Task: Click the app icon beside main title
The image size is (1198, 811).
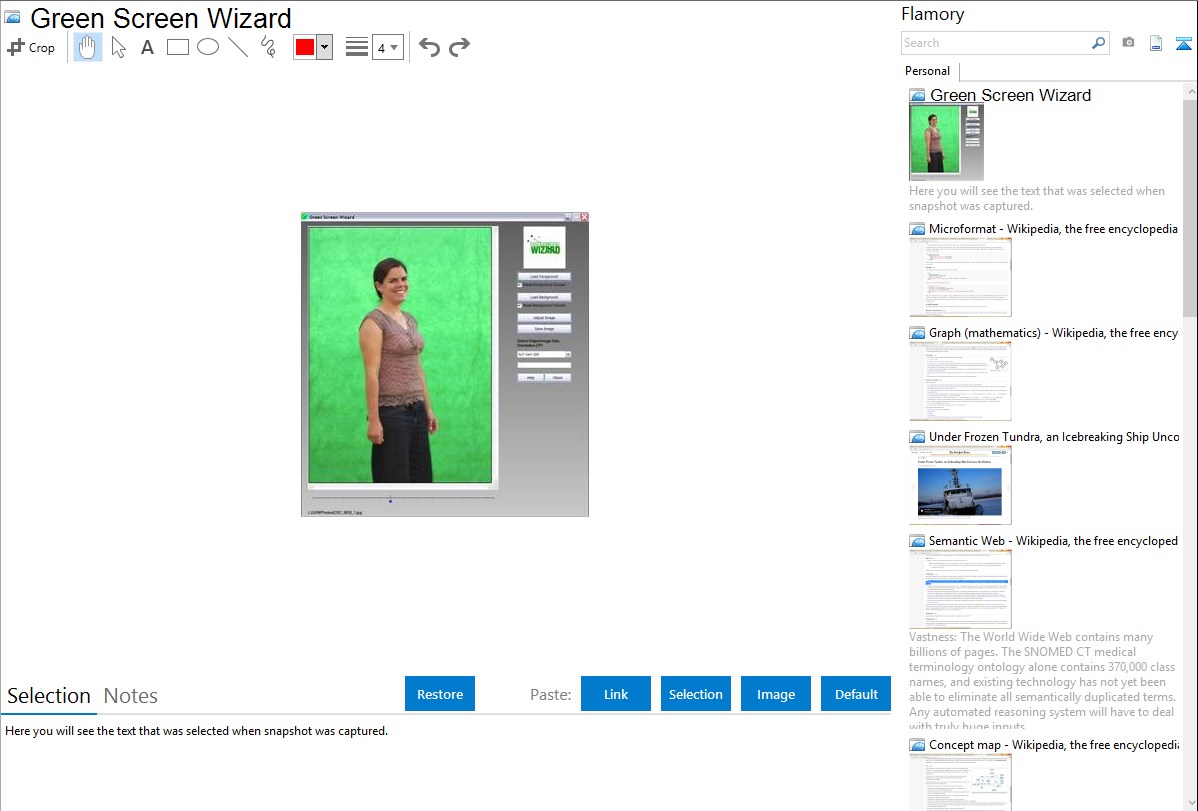Action: [x=12, y=16]
